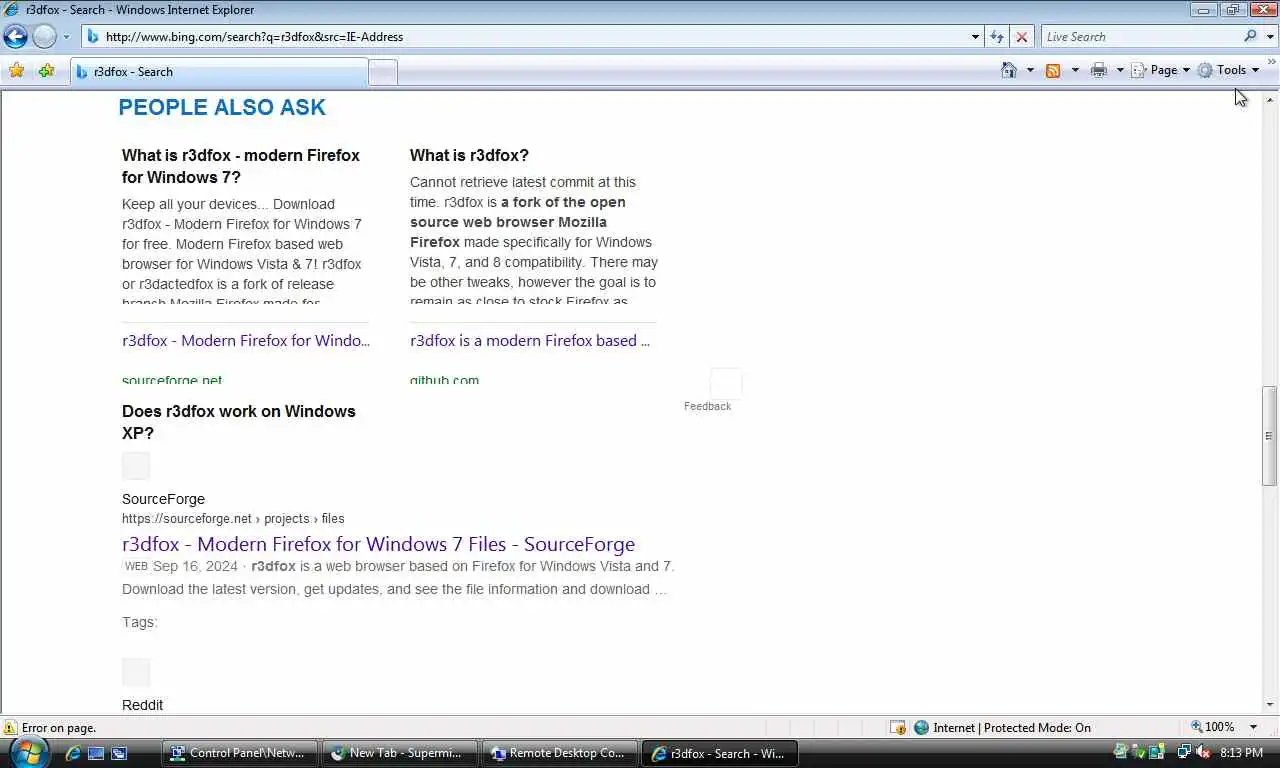Click the Switch Between Windows quick launch icon
1280x768 pixels.
click(119, 753)
